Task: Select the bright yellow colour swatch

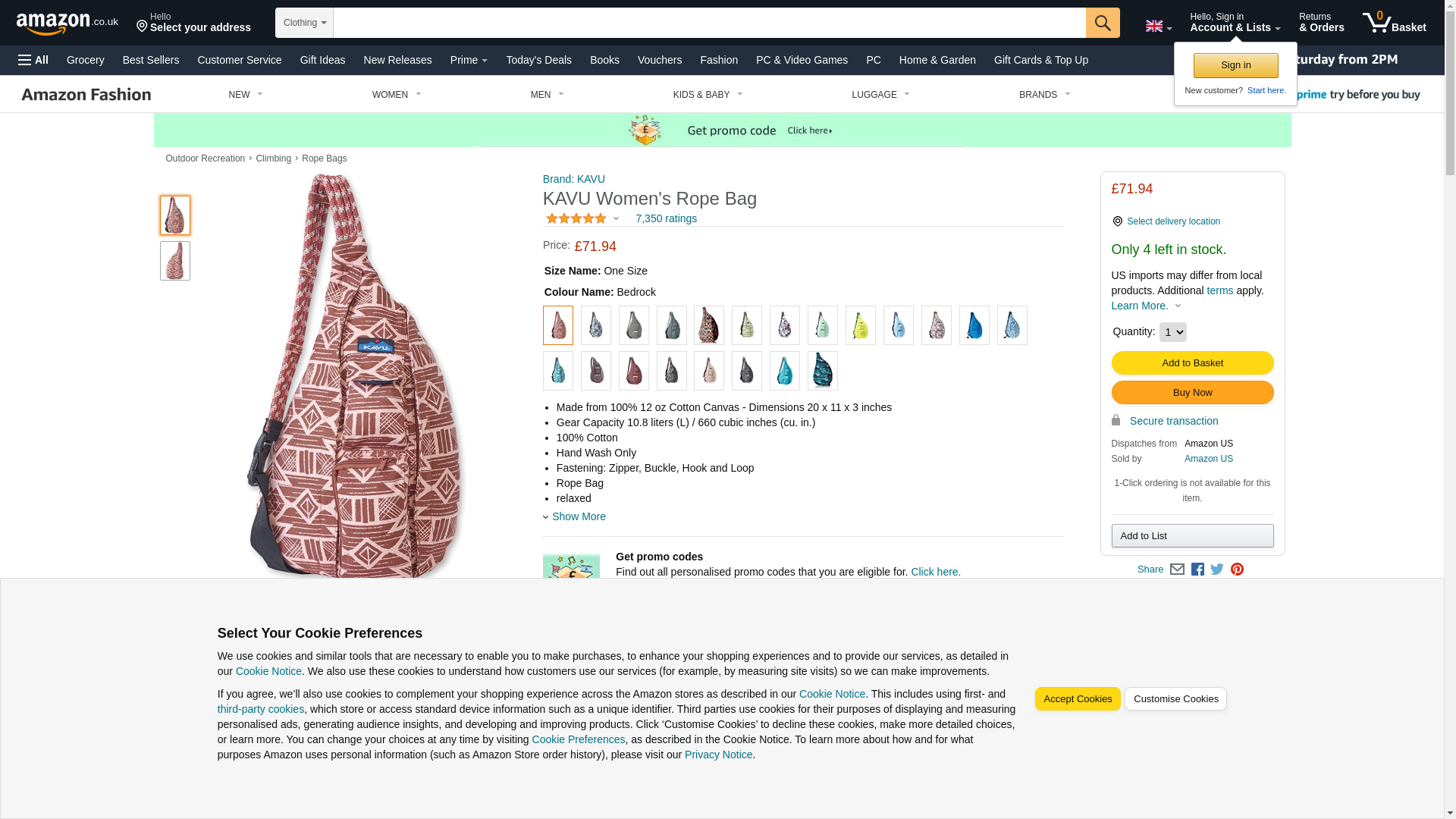Action: point(860,325)
